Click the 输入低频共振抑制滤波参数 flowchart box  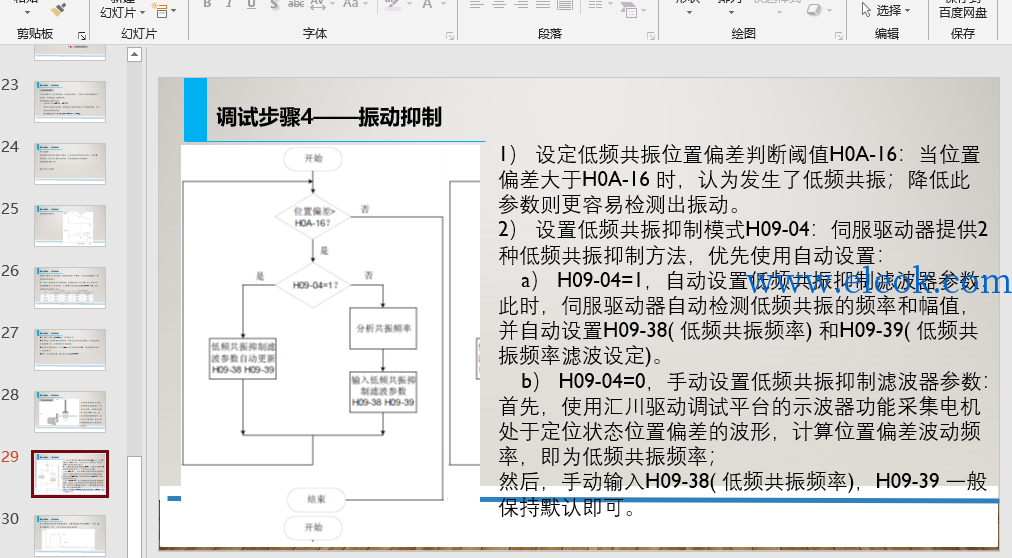383,391
